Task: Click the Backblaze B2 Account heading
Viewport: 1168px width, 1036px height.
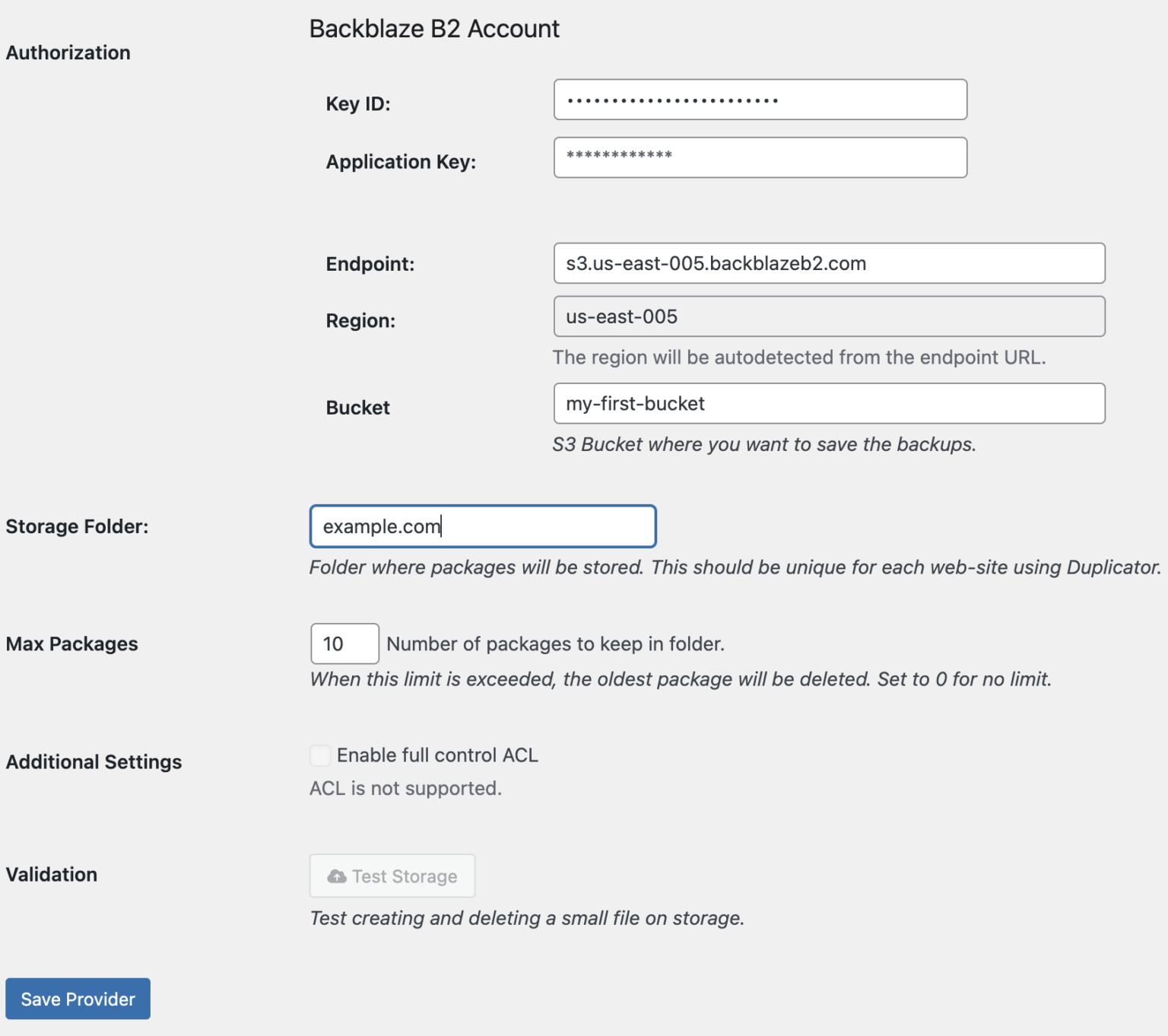Action: 433,28
